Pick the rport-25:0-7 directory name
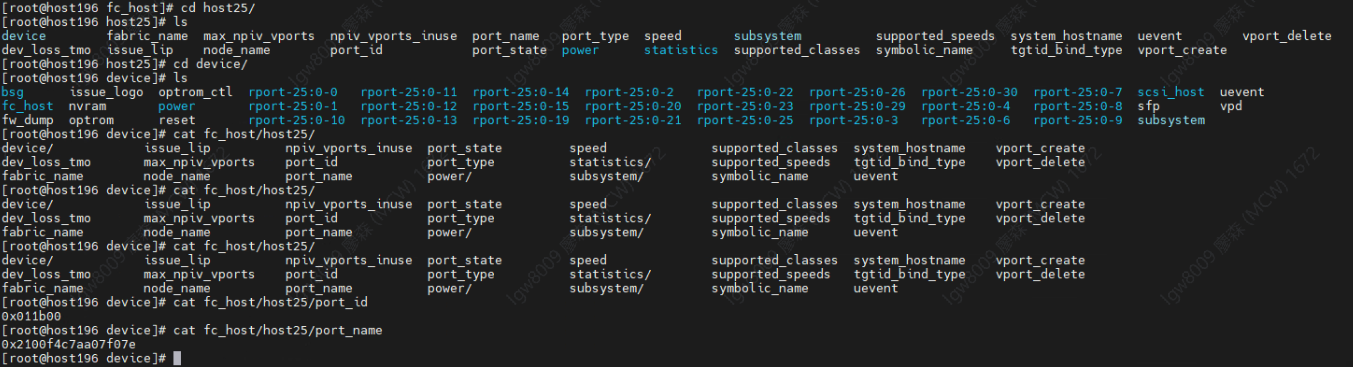Image resolution: width=1353 pixels, height=367 pixels. tap(1078, 92)
